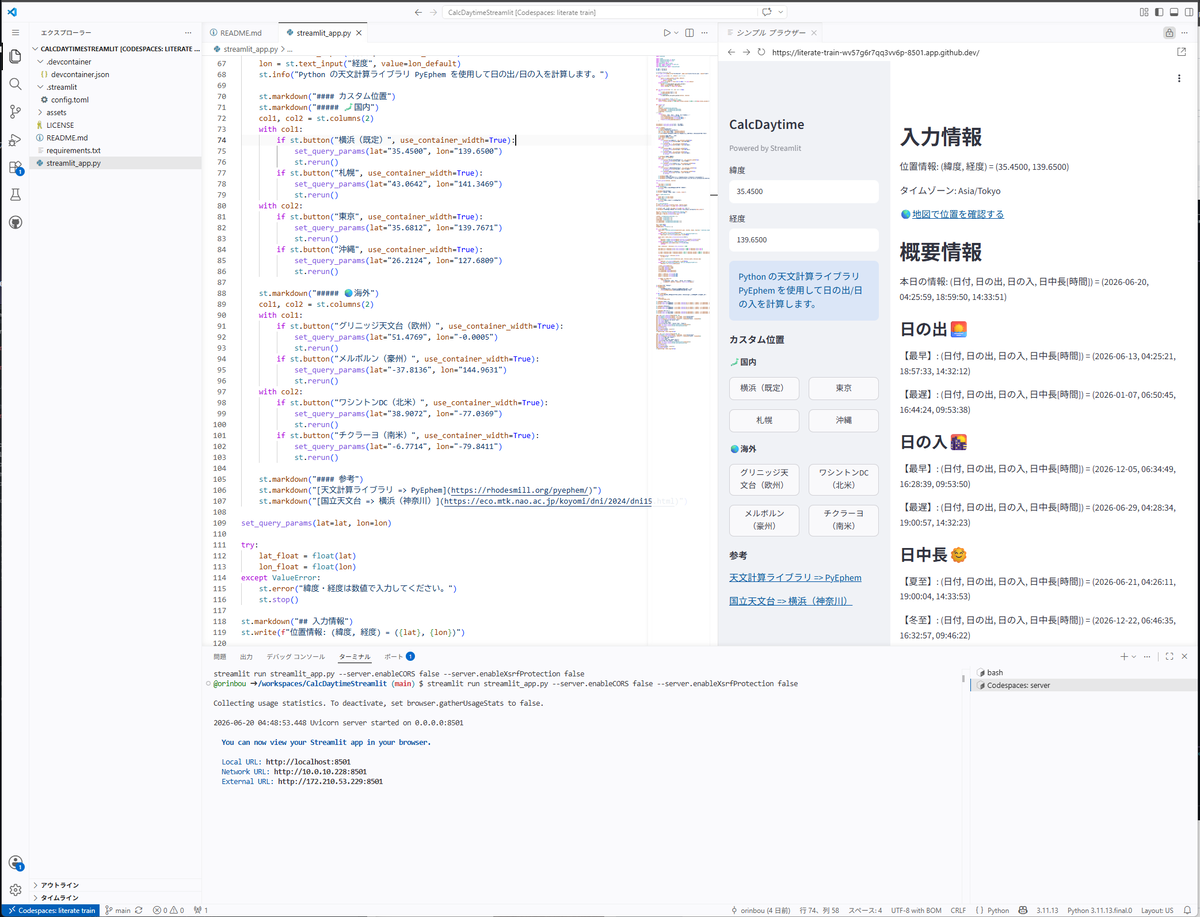Select the 出力 panel tab
The width and height of the screenshot is (1200, 917).
tap(246, 656)
